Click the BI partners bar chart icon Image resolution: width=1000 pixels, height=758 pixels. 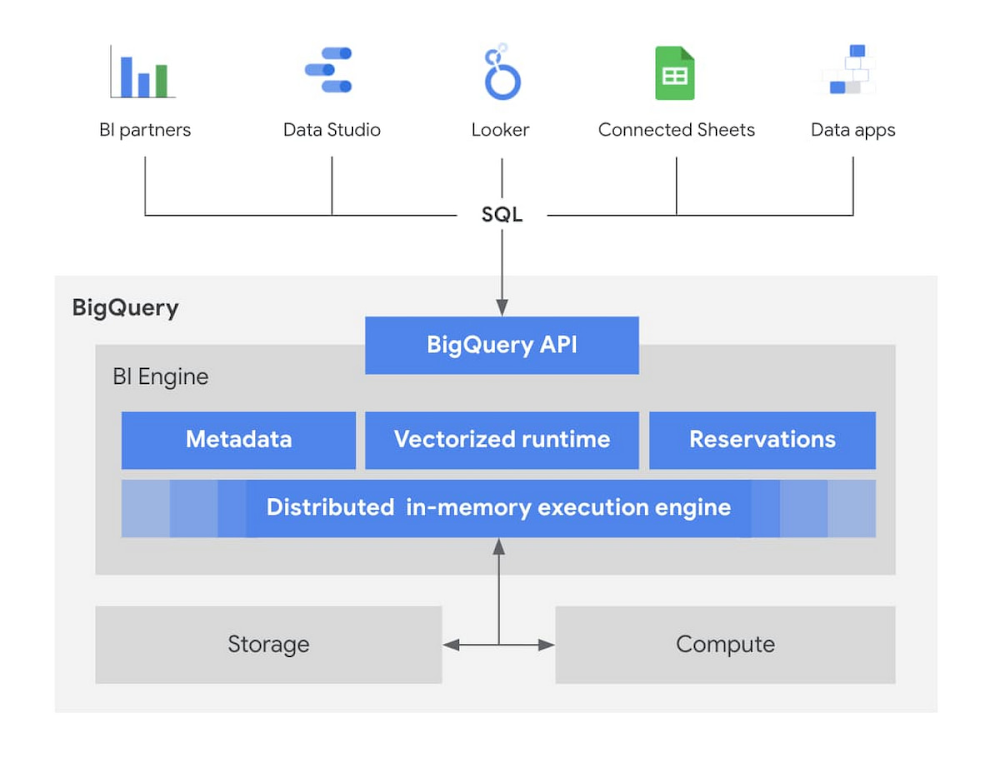(142, 71)
